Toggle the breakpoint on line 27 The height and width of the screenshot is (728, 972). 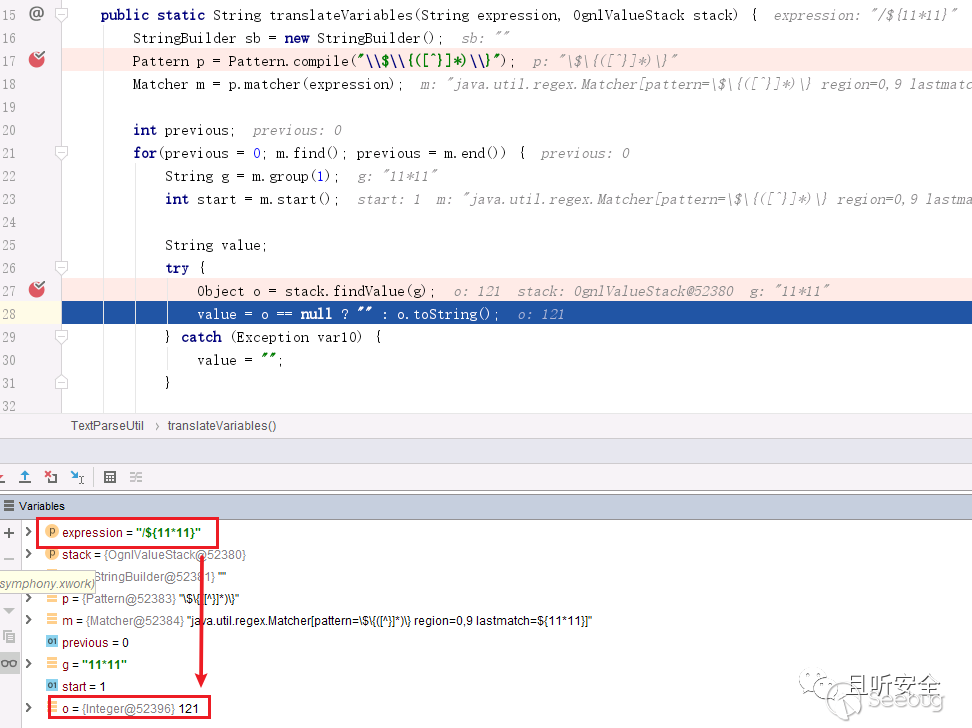pos(37,290)
